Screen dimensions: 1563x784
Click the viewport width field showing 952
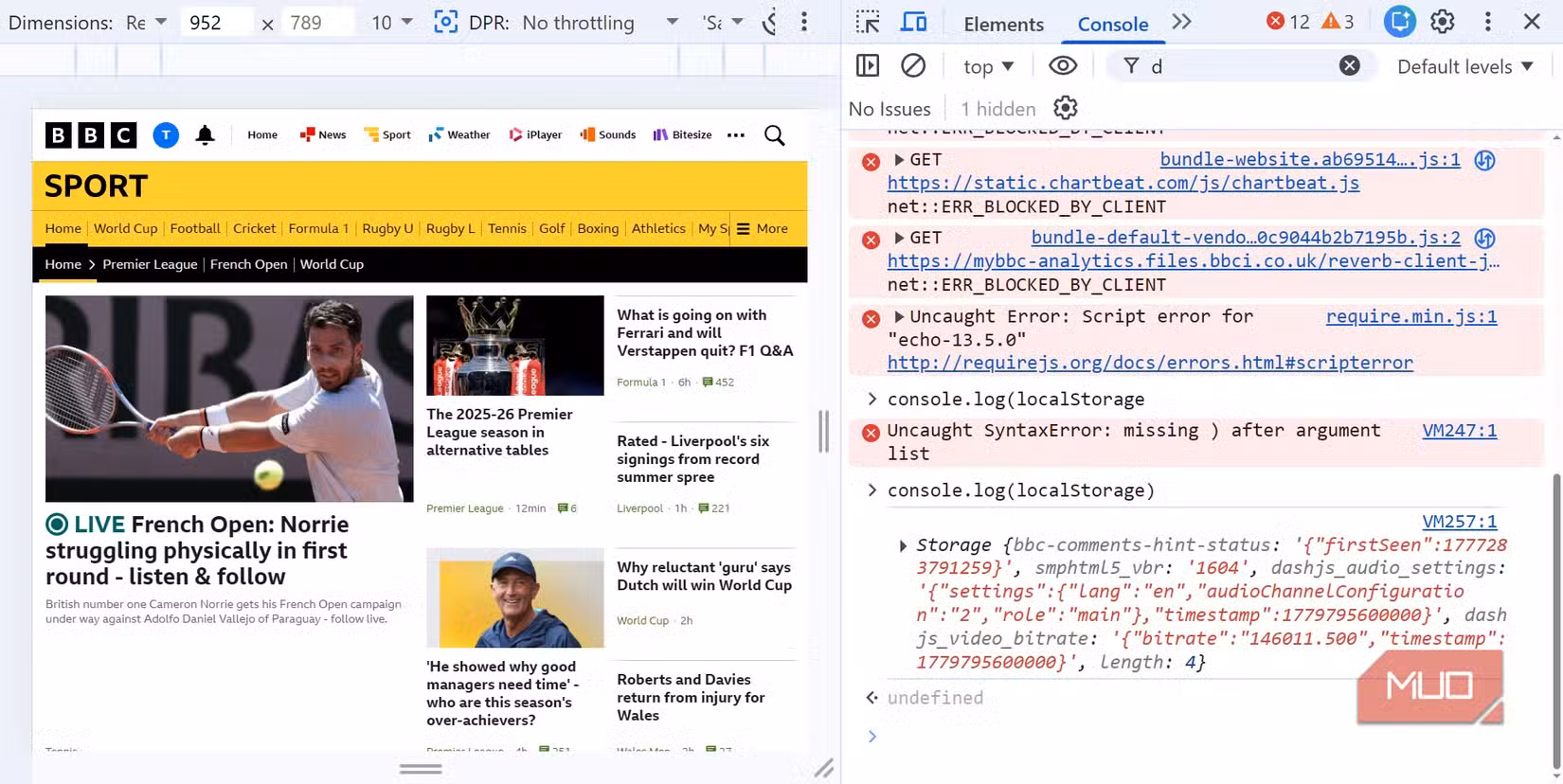coord(216,22)
